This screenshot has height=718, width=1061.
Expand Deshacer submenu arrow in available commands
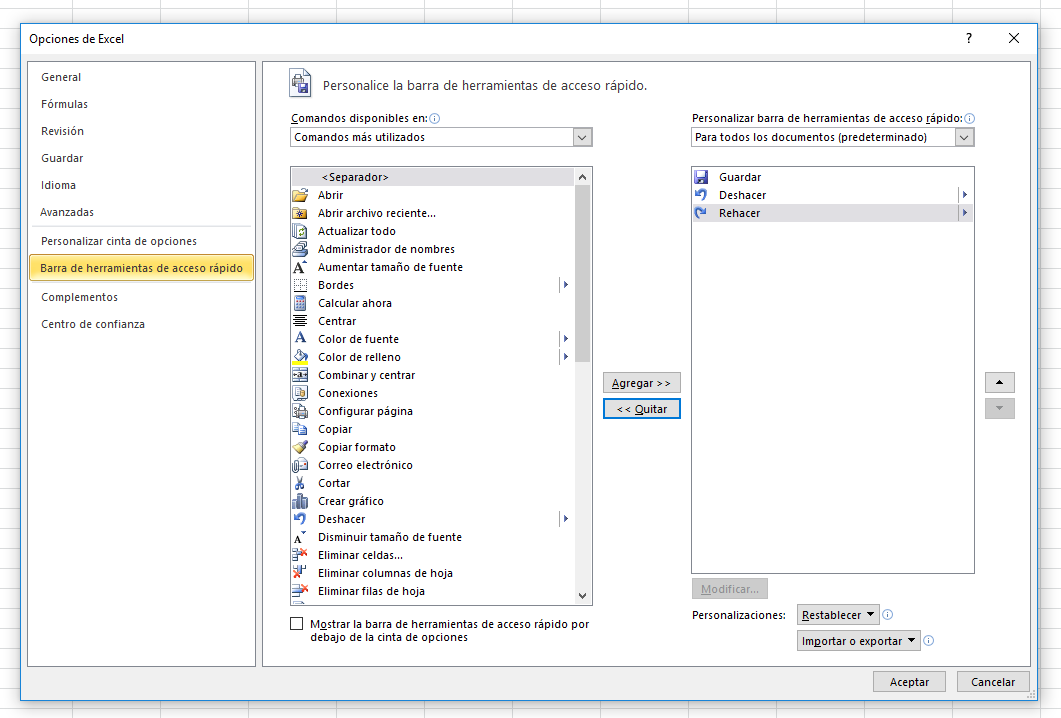565,519
